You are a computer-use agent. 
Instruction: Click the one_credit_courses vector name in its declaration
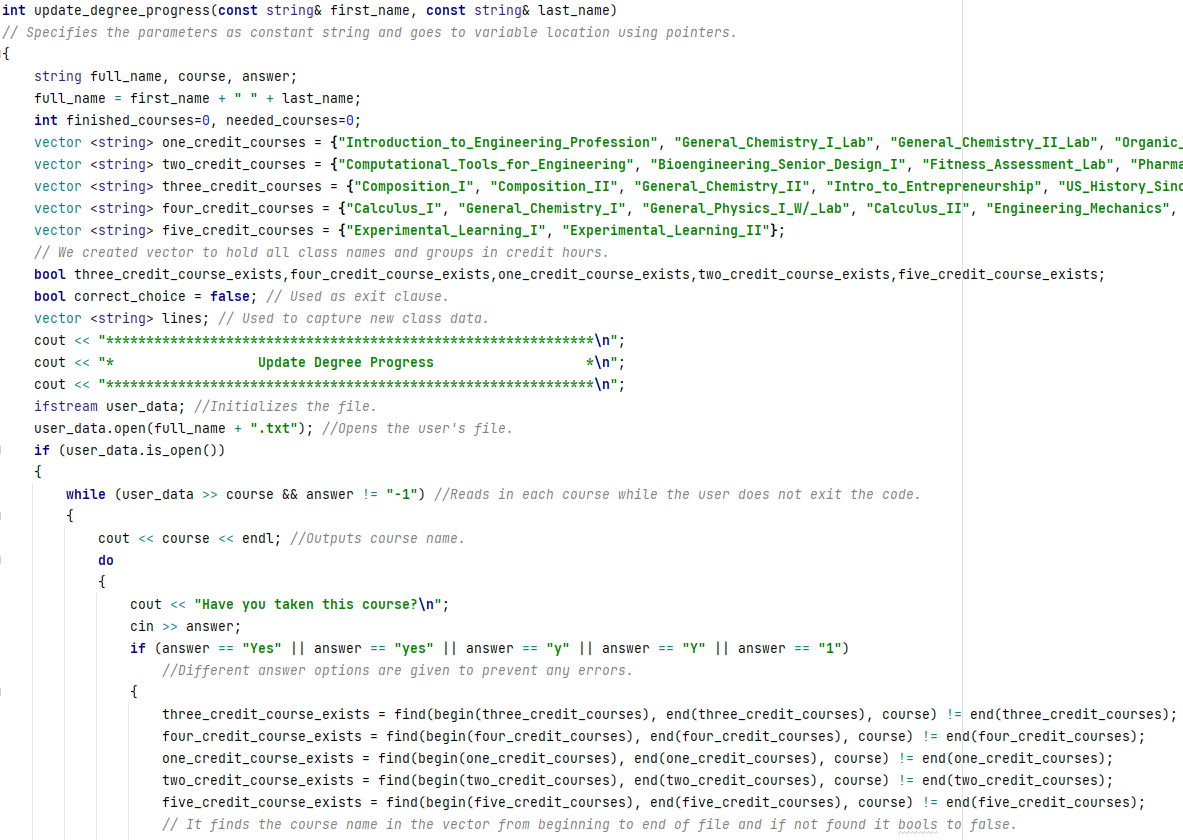(x=234, y=142)
